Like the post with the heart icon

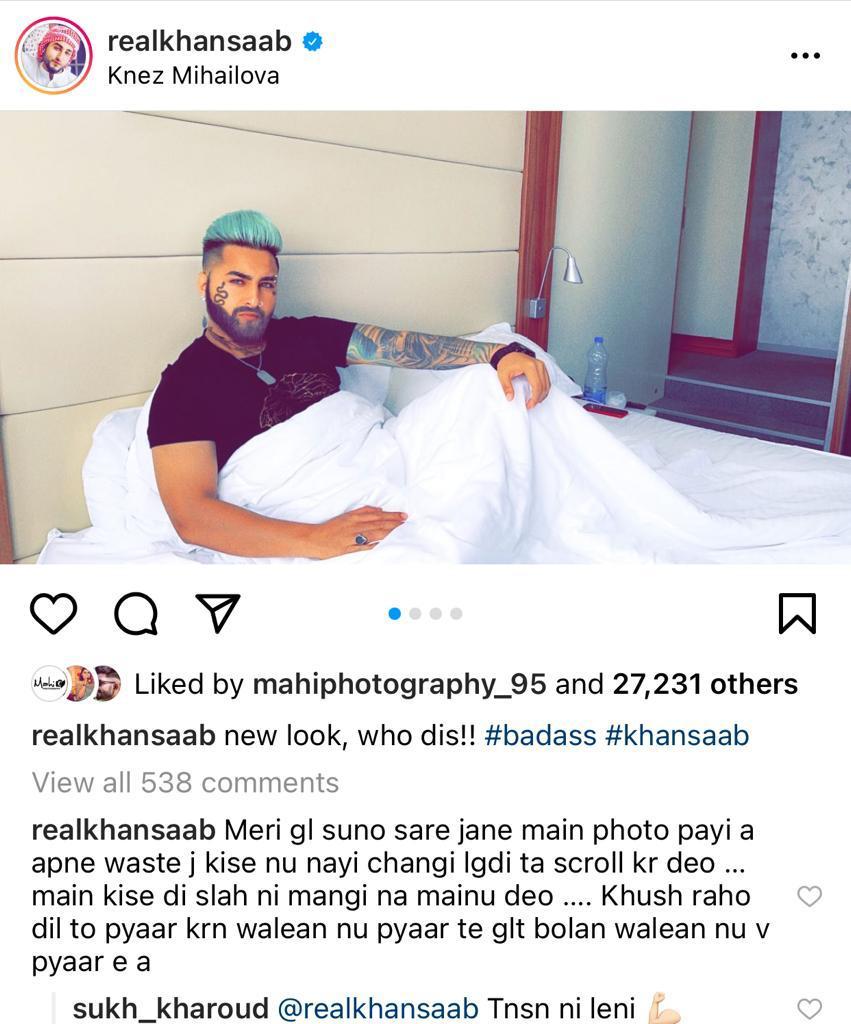click(x=54, y=614)
